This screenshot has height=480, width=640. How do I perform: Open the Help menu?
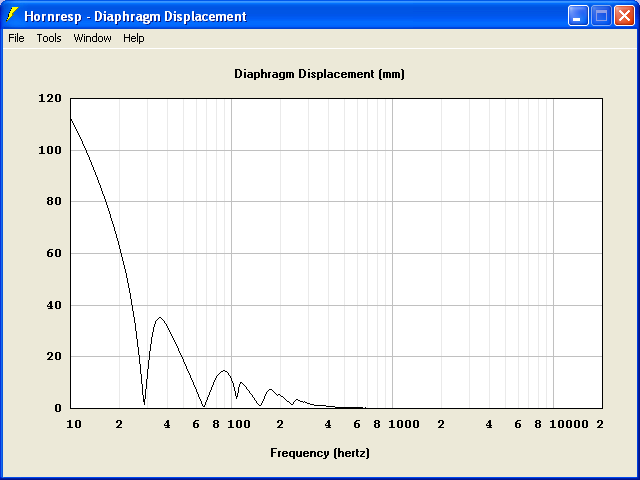(x=134, y=38)
